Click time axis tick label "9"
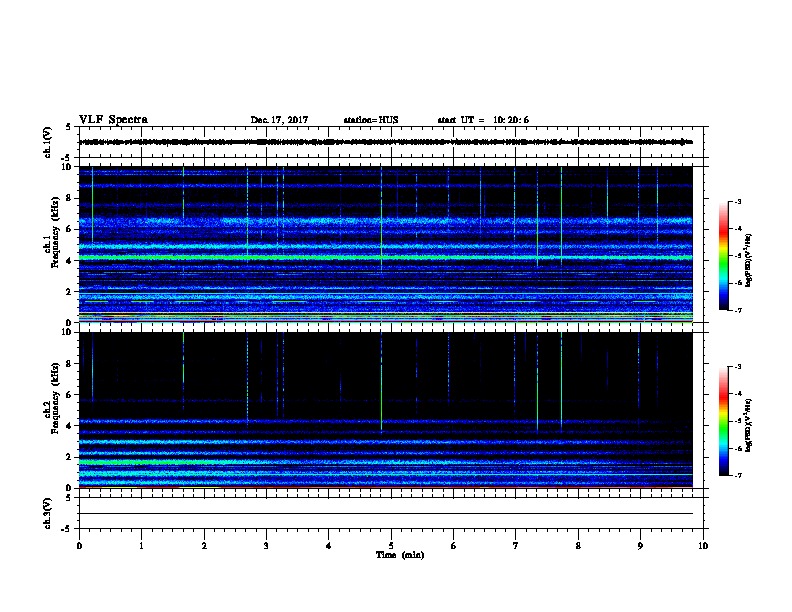792x612 pixels. coord(640,546)
